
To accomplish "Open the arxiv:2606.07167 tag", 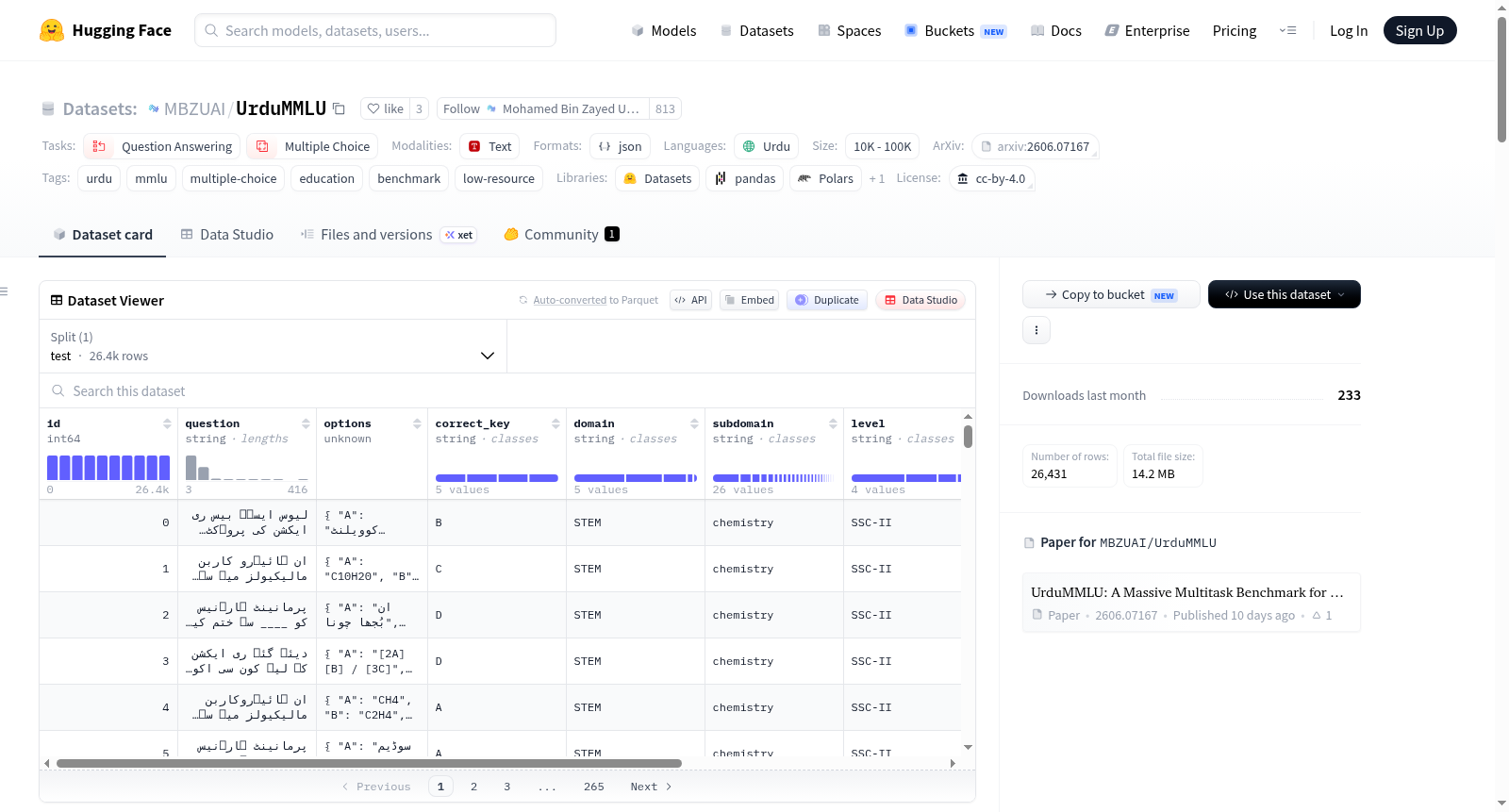I will point(1035,146).
